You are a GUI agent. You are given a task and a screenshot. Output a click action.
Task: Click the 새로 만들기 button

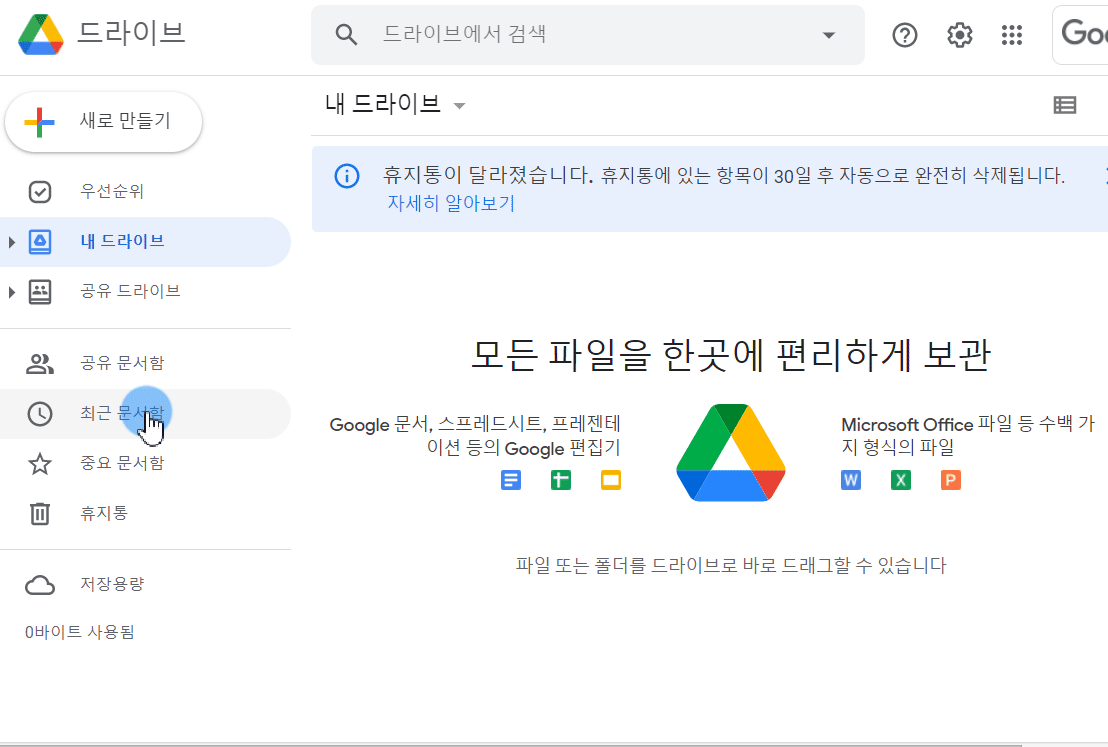pos(103,122)
